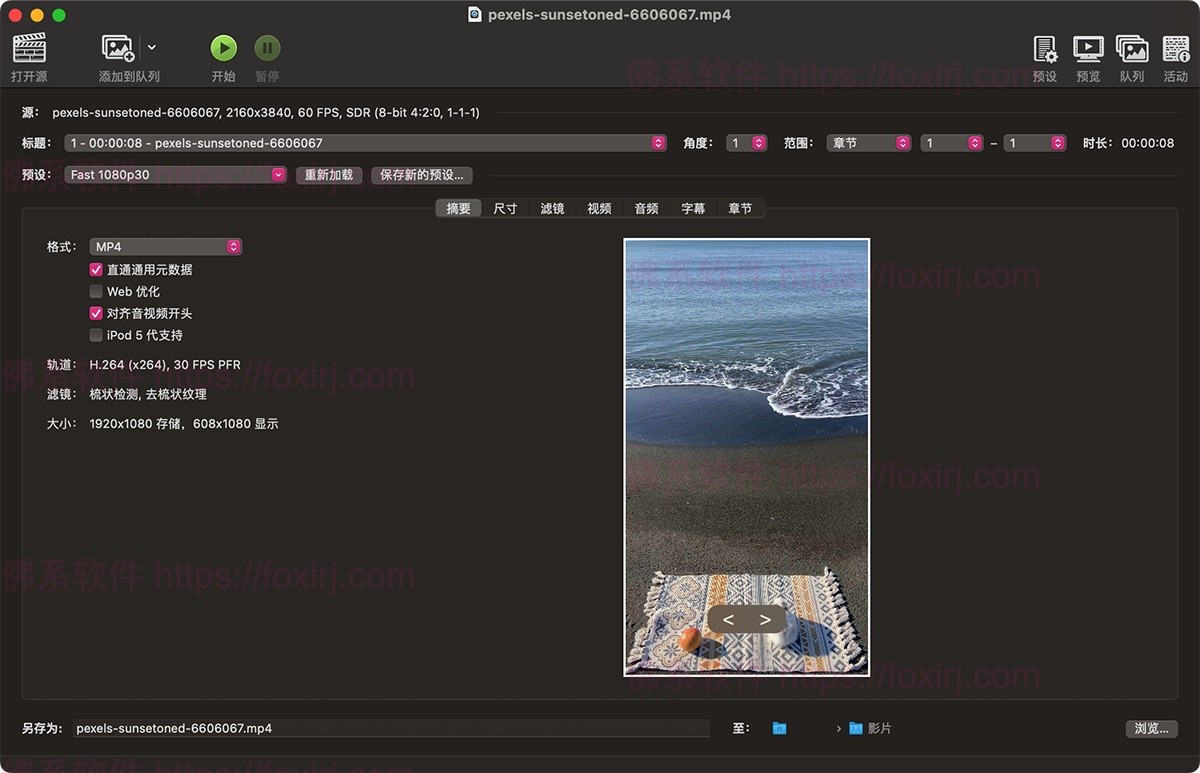Show the 队列 window icon
1200x773 pixels.
point(1131,47)
